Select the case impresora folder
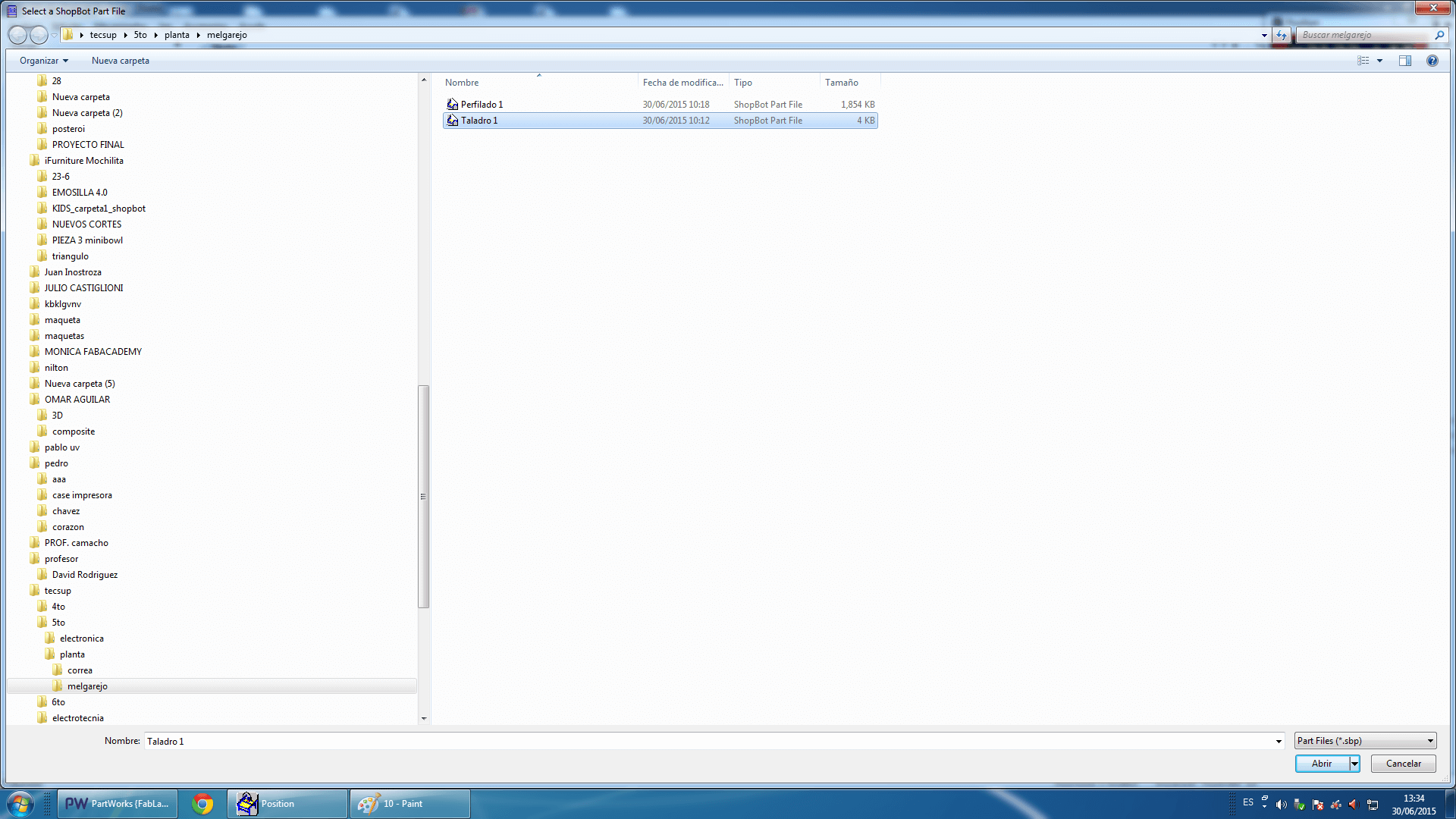1456x819 pixels. [x=82, y=495]
